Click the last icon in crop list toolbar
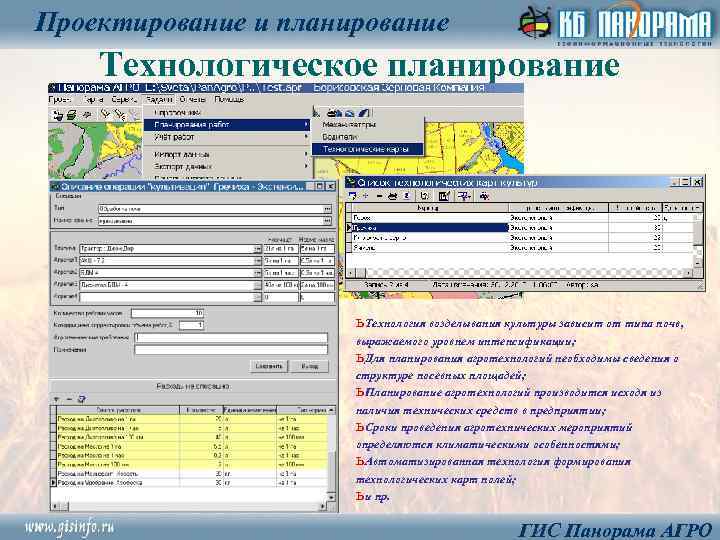This screenshot has width=720, height=540. pos(484,196)
